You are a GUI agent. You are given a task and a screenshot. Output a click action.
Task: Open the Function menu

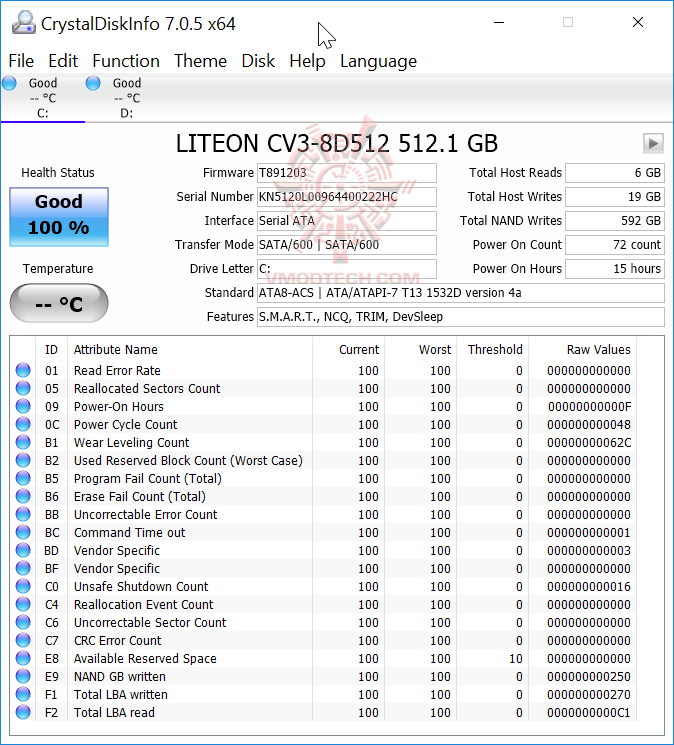pyautogui.click(x=126, y=61)
